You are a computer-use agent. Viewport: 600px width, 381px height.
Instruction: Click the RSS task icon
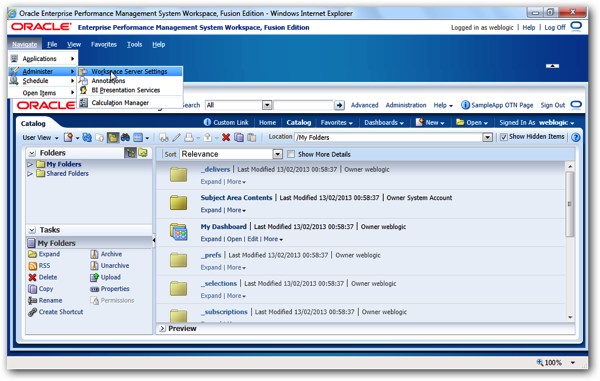click(33, 266)
